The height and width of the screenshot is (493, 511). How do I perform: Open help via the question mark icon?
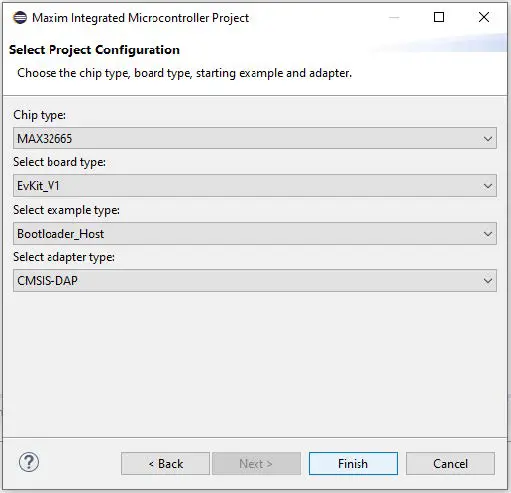29,462
